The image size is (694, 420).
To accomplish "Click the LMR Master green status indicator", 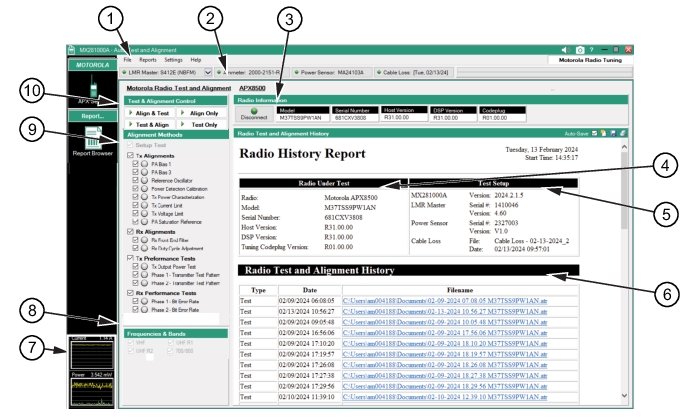I will pos(124,72).
